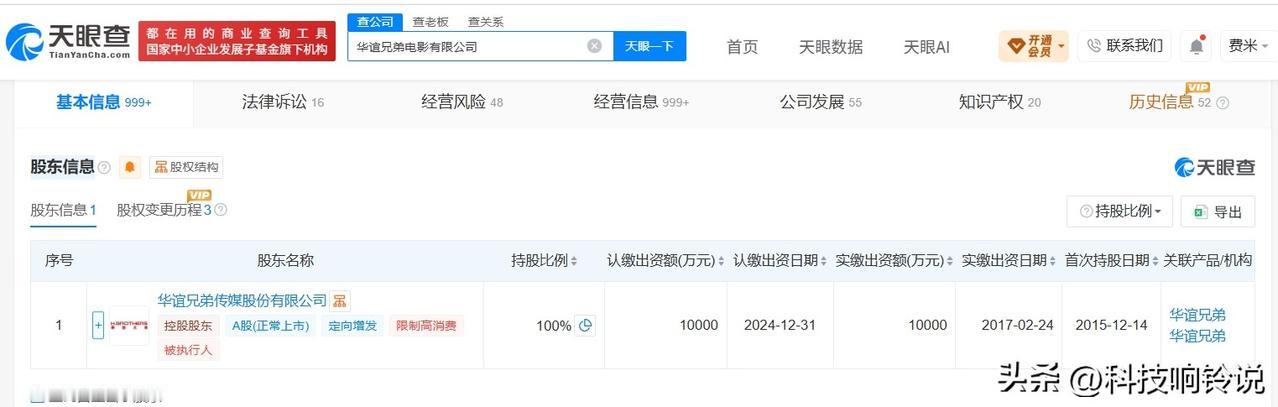Switch to 查关系 search tab
Viewport: 1278px width, 407px height.
point(486,21)
